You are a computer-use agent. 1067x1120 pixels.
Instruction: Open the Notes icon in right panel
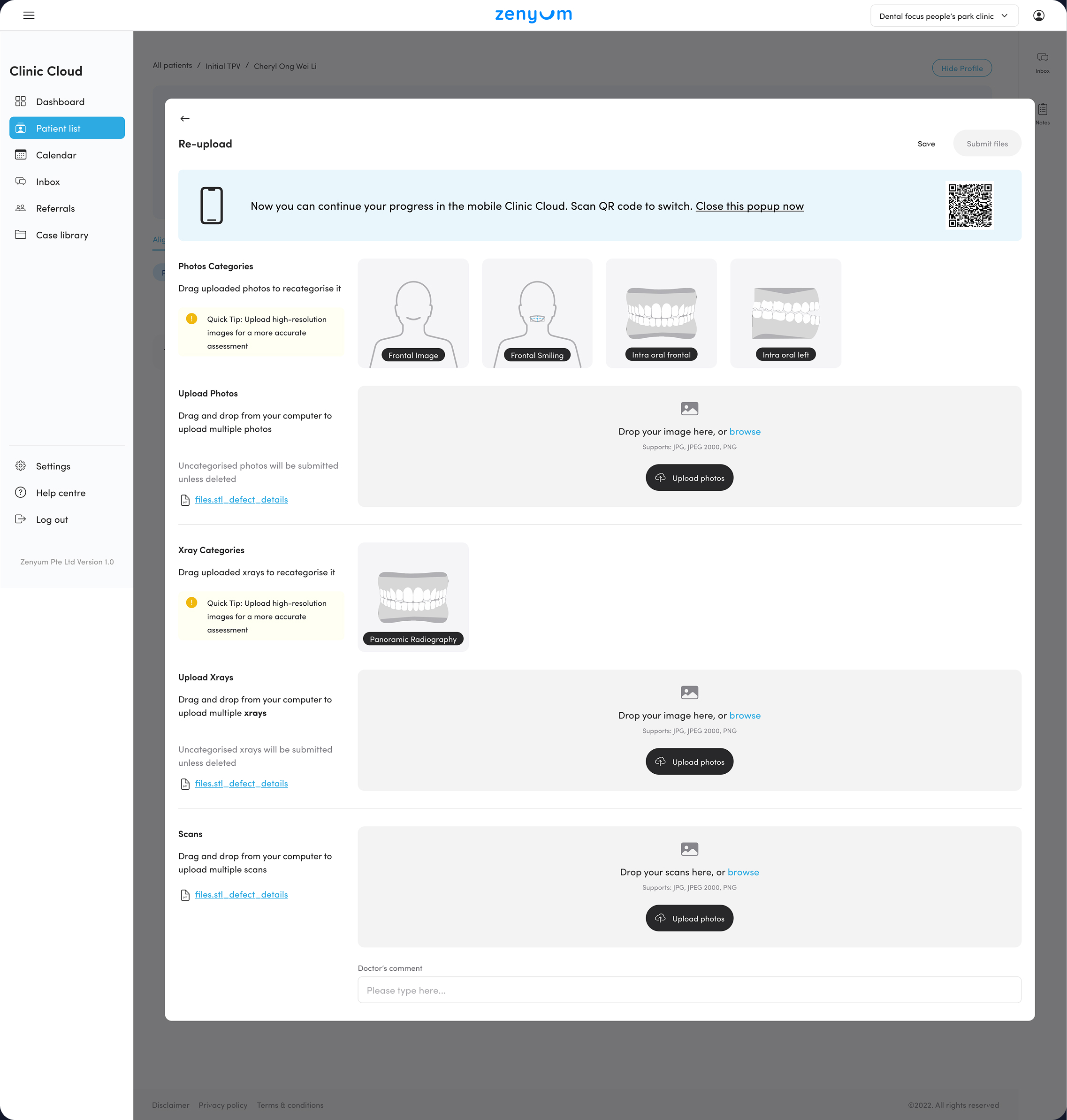pyautogui.click(x=1042, y=109)
